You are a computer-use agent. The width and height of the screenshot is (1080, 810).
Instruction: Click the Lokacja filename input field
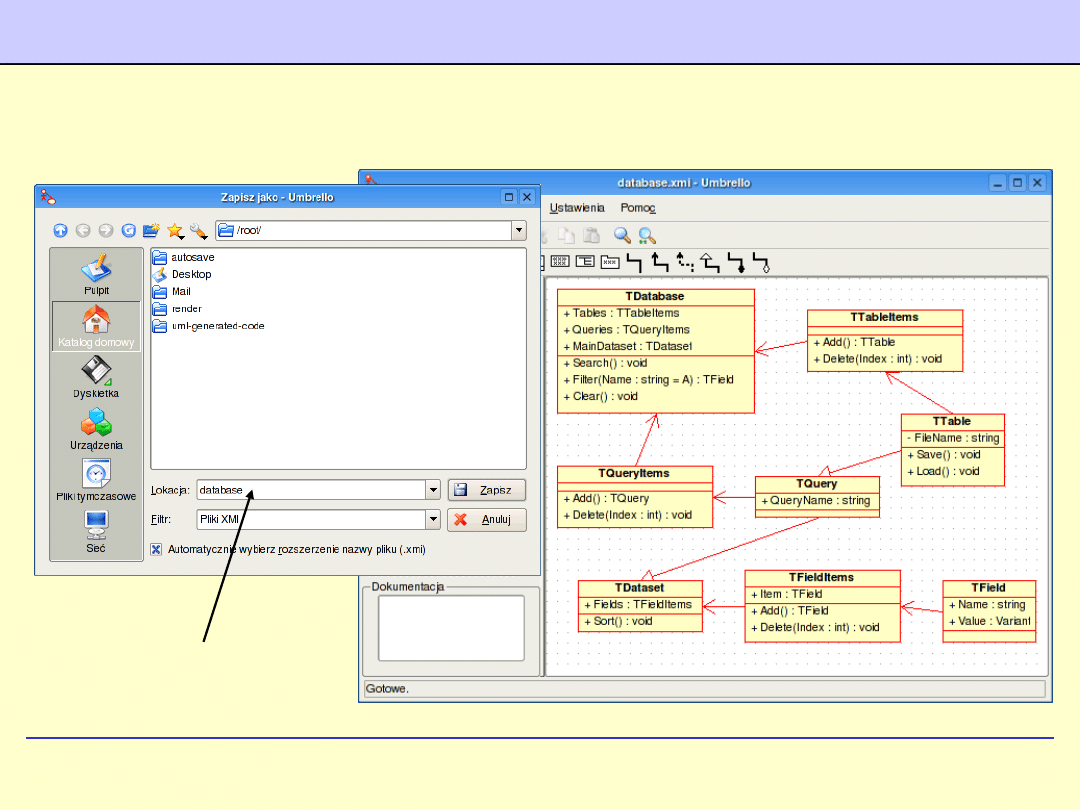(x=310, y=490)
